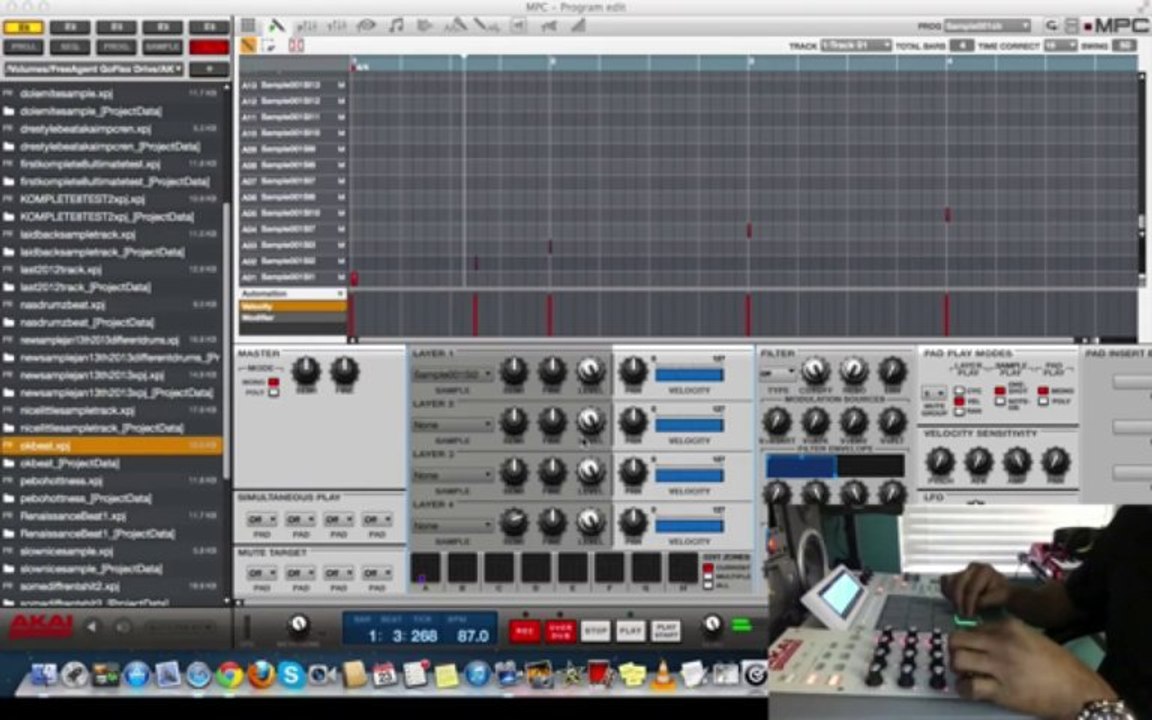Open the music note song mode icon
The width and height of the screenshot is (1152, 720).
pos(396,26)
